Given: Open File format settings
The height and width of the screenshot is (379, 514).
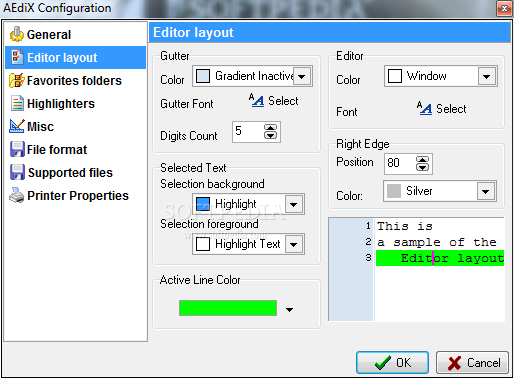Looking at the screenshot, I should tap(76, 150).
